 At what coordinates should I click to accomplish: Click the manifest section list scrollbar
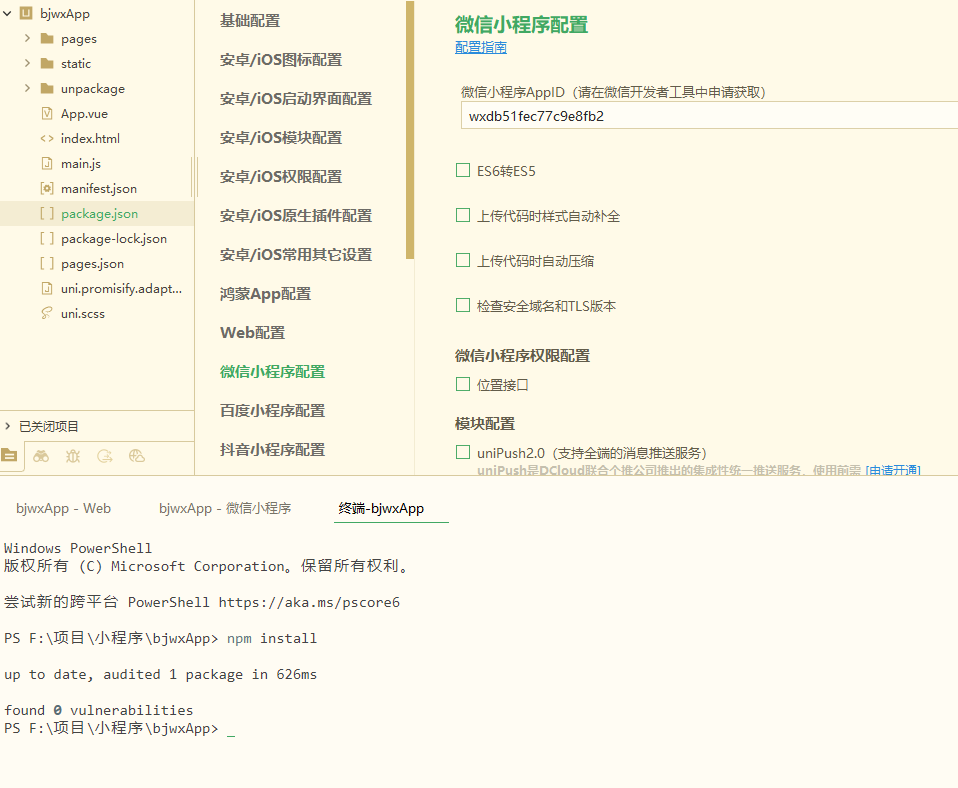click(410, 130)
